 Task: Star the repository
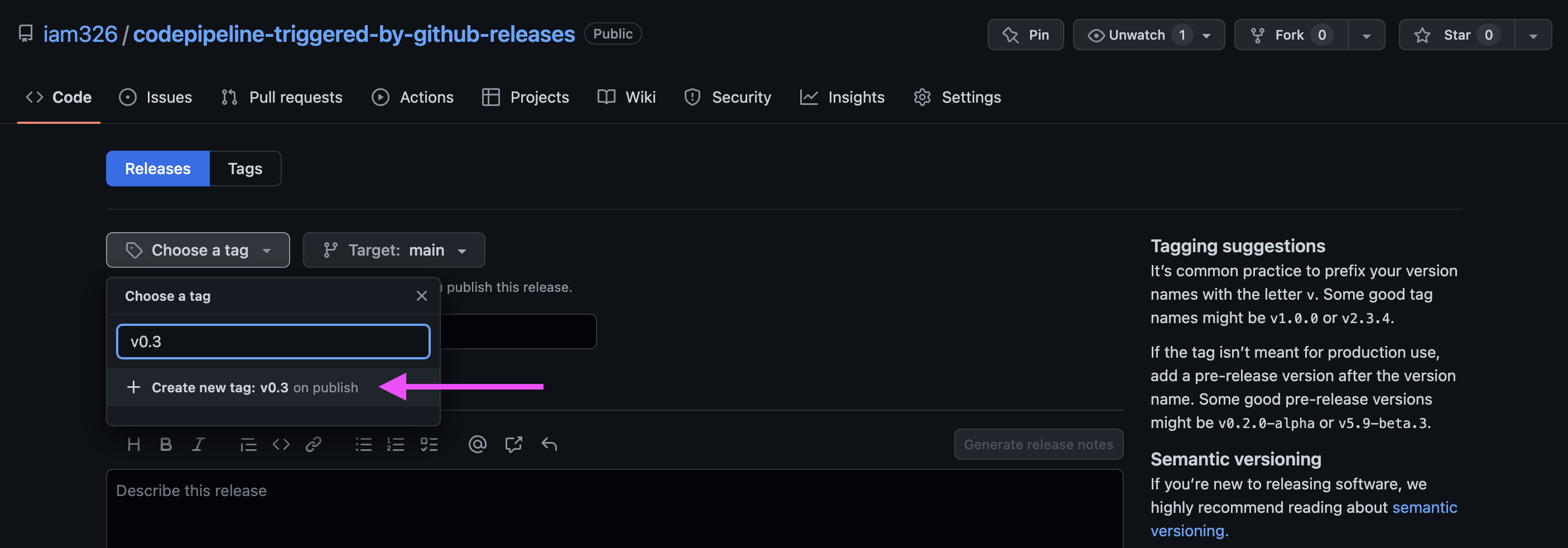(1455, 35)
